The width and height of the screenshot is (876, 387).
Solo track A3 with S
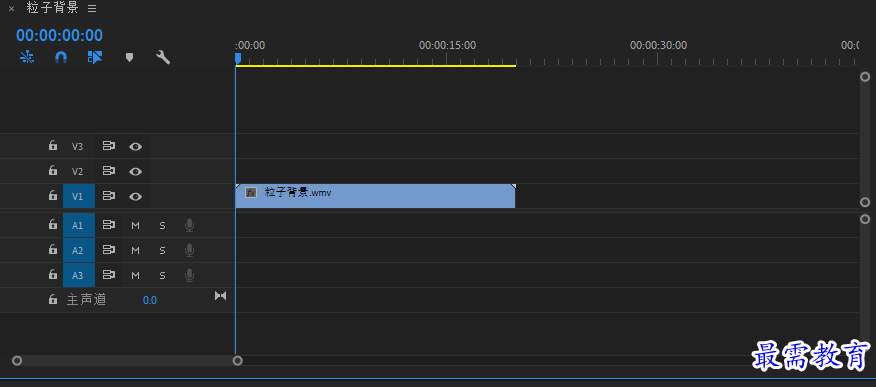(x=163, y=275)
